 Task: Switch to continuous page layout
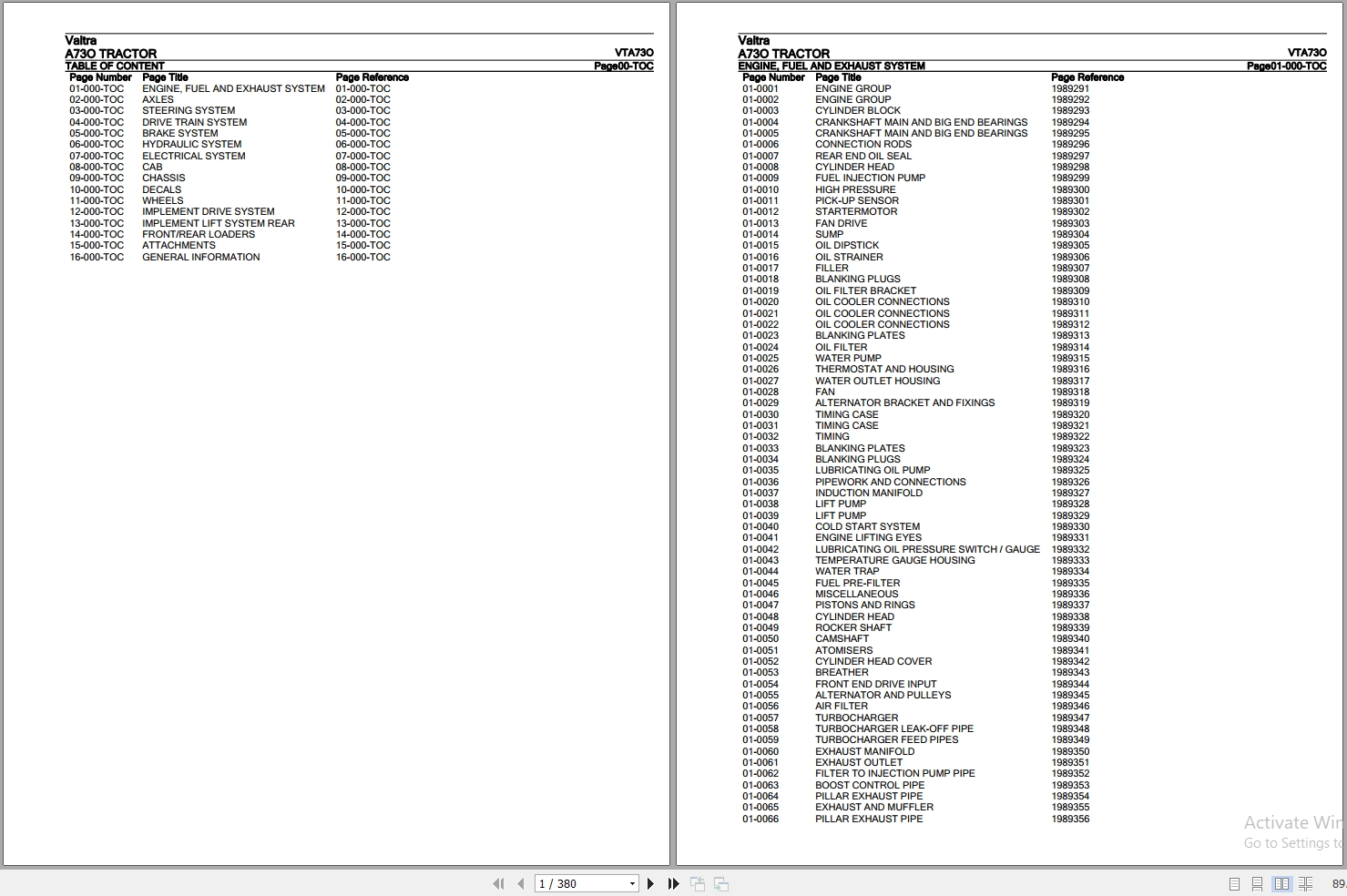click(x=1257, y=883)
